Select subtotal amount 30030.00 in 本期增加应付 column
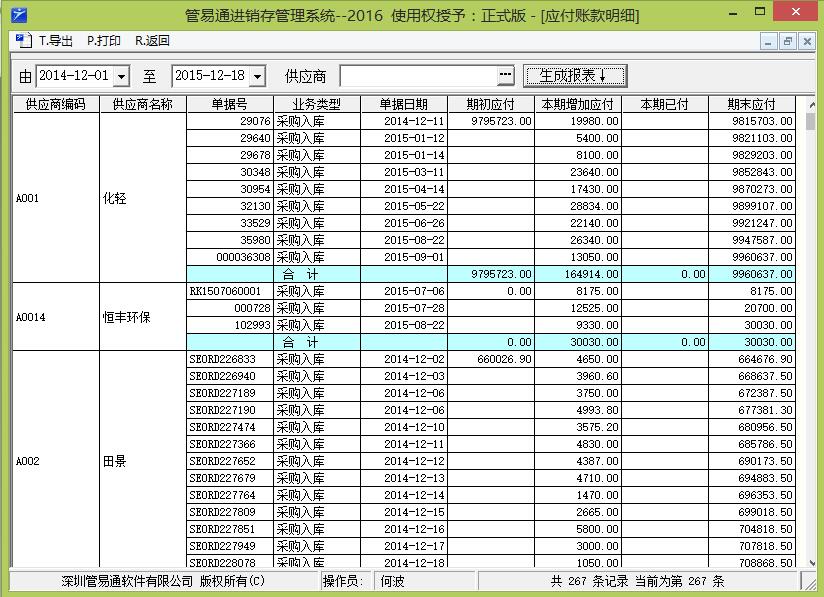 (x=578, y=342)
